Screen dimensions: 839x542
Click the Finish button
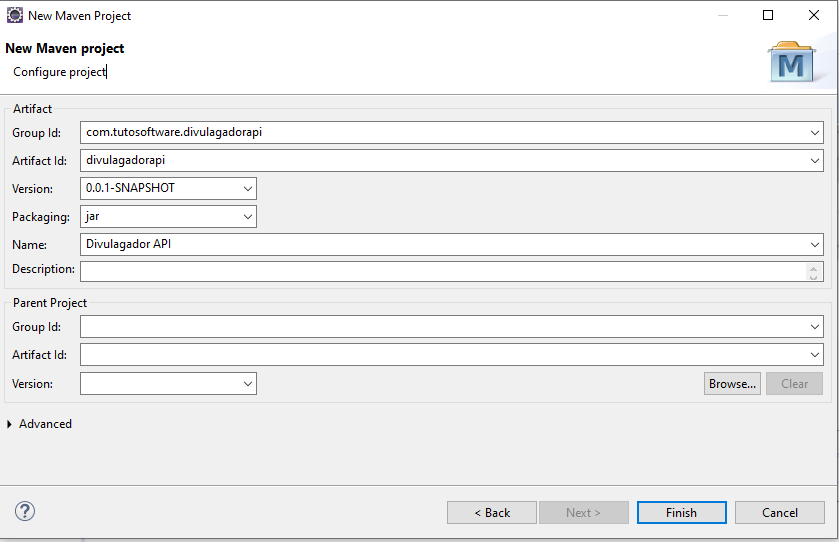tap(682, 513)
